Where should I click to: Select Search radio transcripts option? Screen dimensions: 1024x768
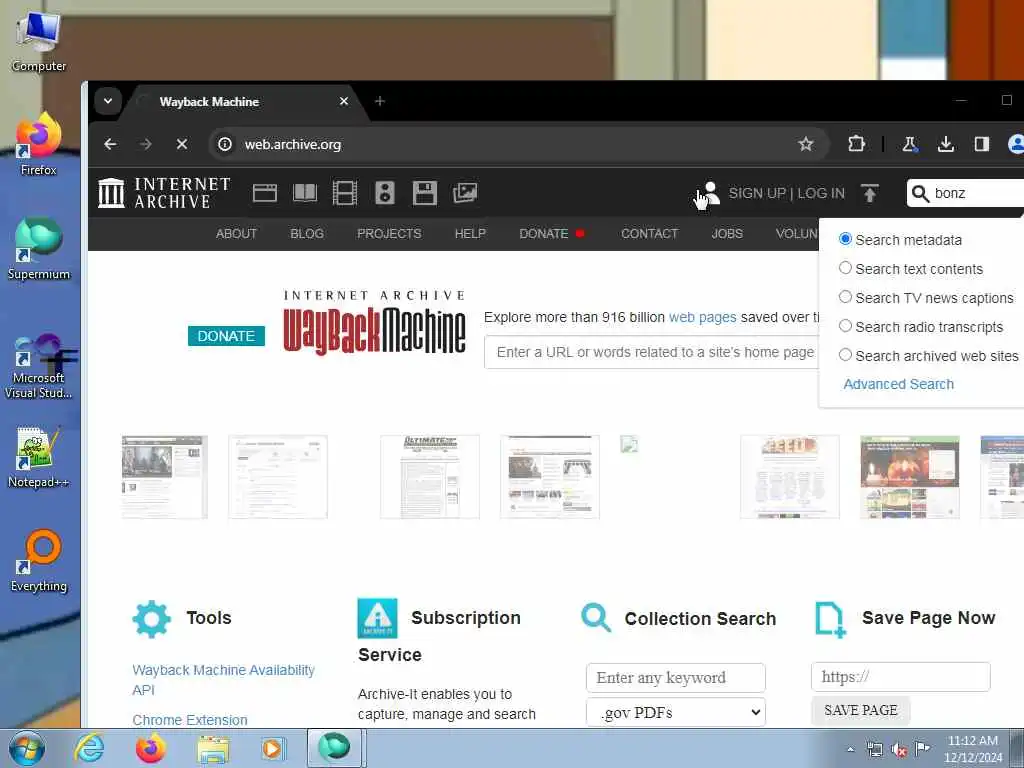tap(845, 326)
